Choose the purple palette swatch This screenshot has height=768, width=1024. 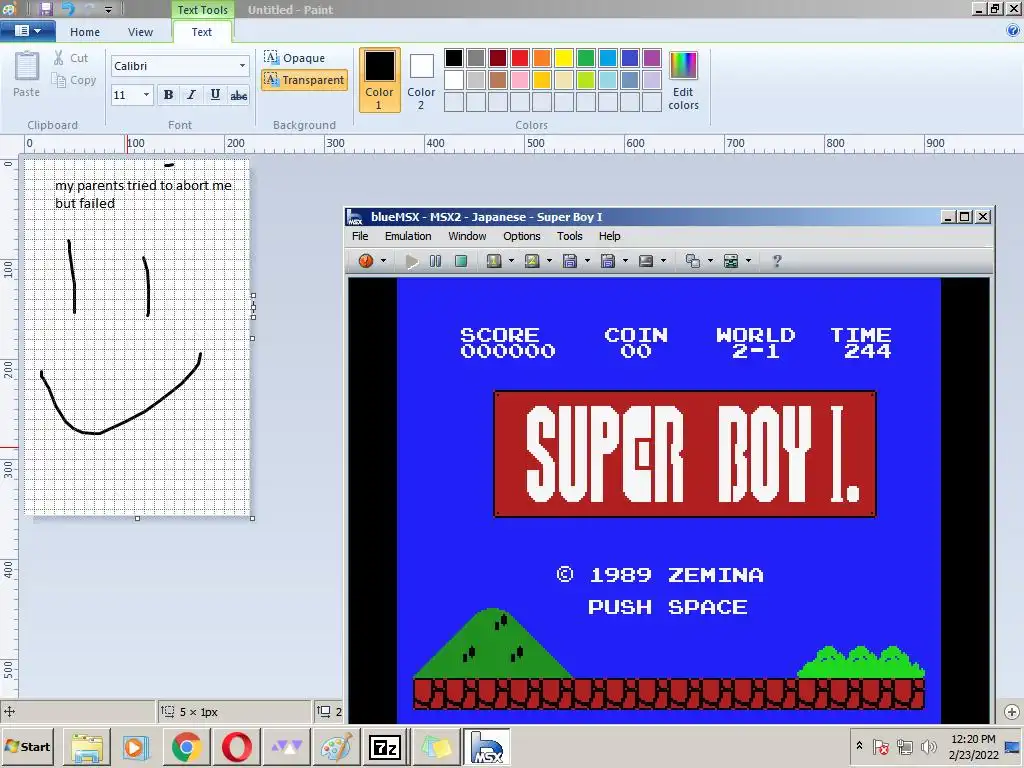652,58
